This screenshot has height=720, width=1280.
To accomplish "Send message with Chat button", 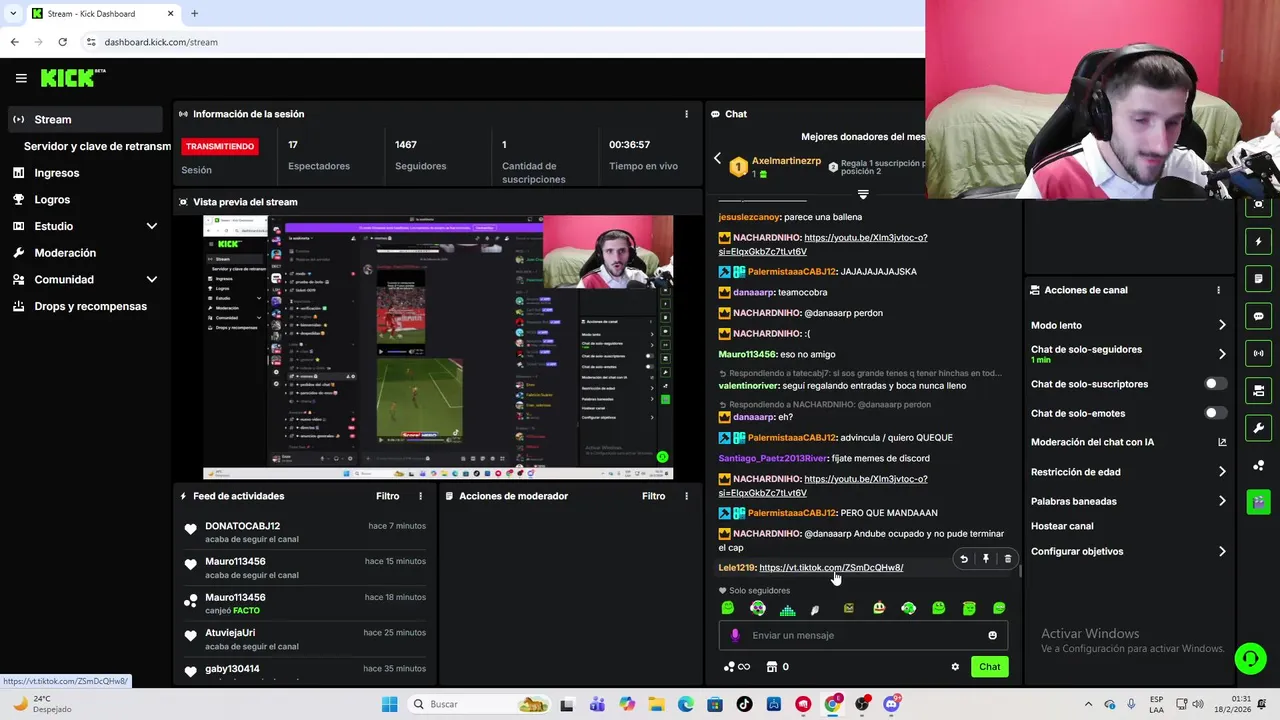I will pyautogui.click(x=989, y=667).
